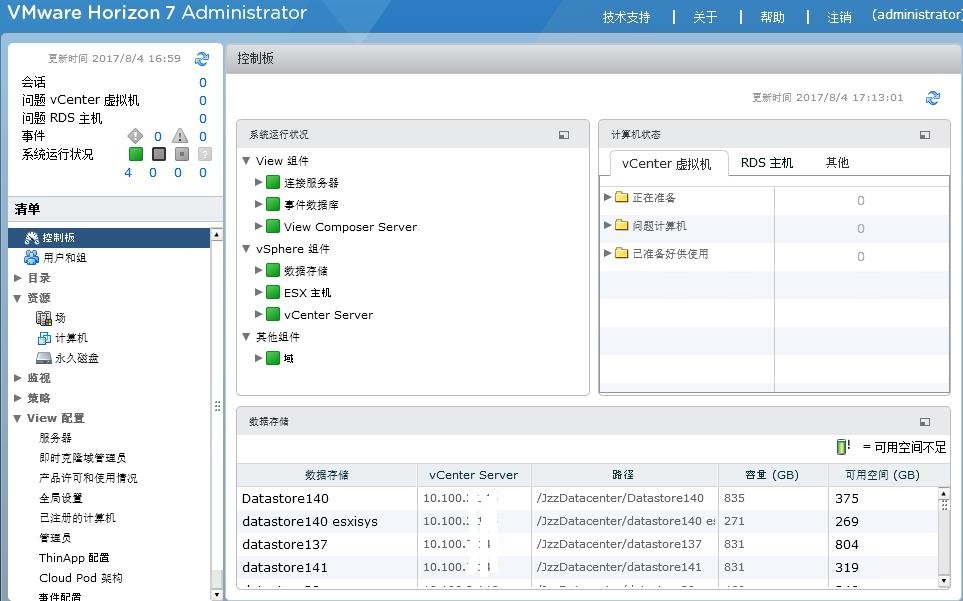Open the 系统运行状况 panel pop-out icon
The width and height of the screenshot is (963, 601).
(x=563, y=133)
